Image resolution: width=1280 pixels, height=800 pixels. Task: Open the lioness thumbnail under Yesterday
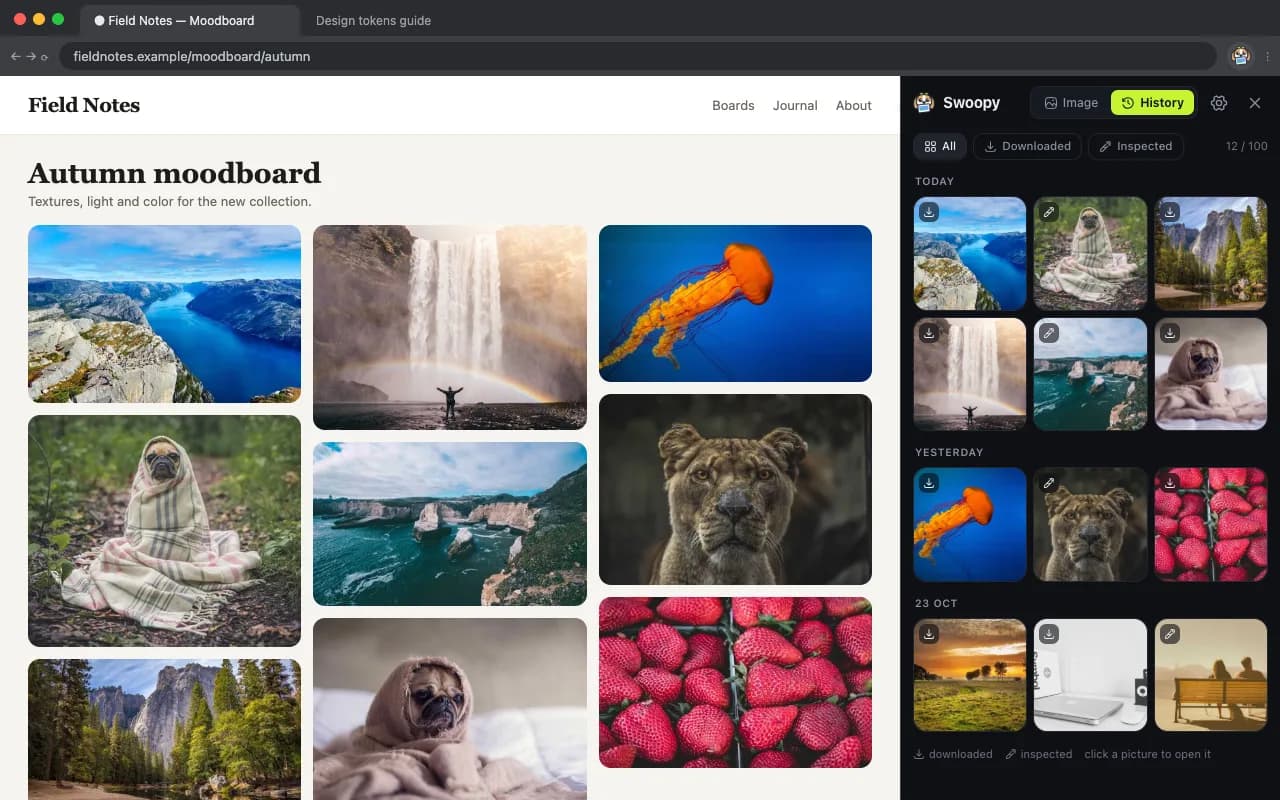tap(1090, 525)
